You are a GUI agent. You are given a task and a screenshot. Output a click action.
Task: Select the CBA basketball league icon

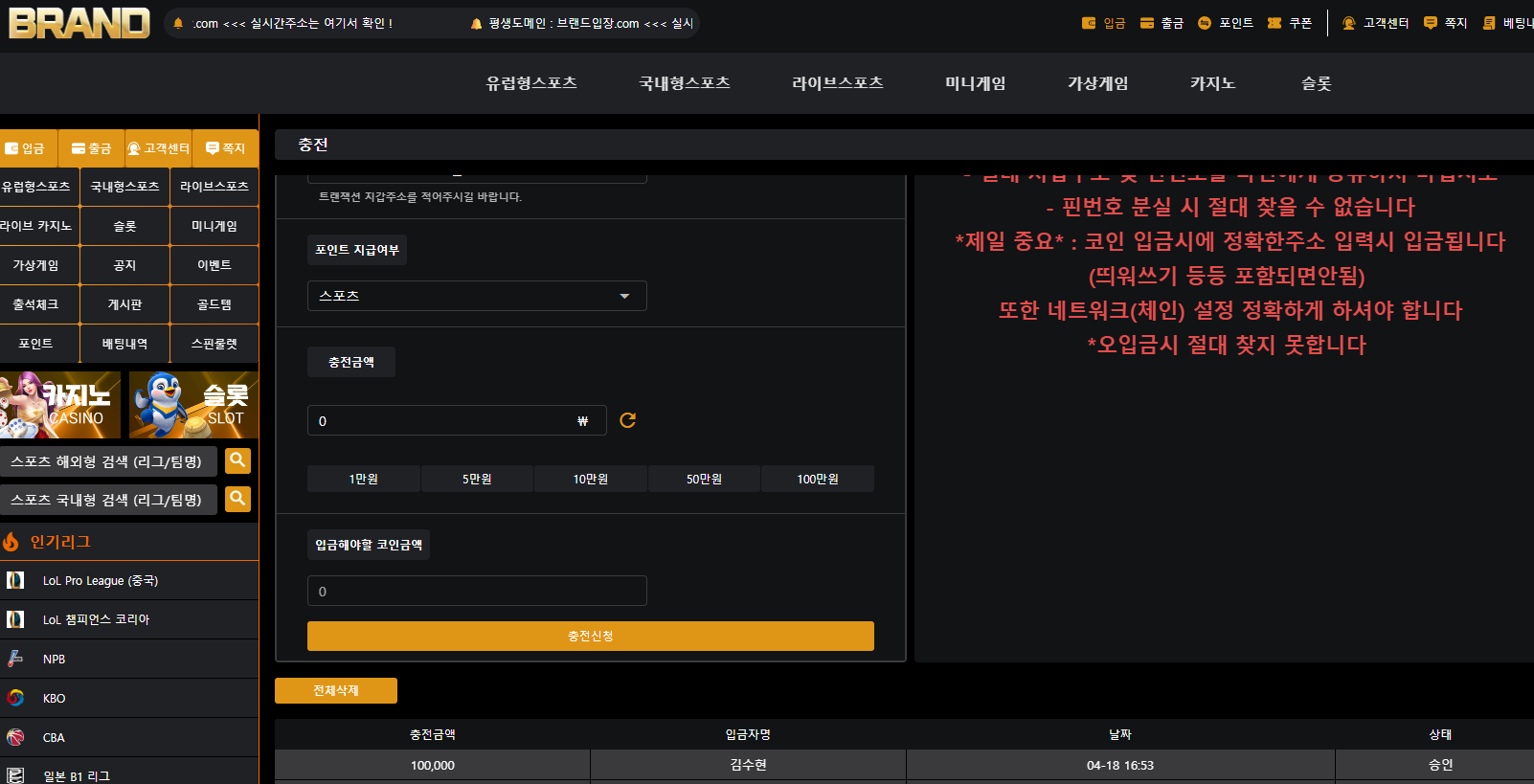point(15,737)
